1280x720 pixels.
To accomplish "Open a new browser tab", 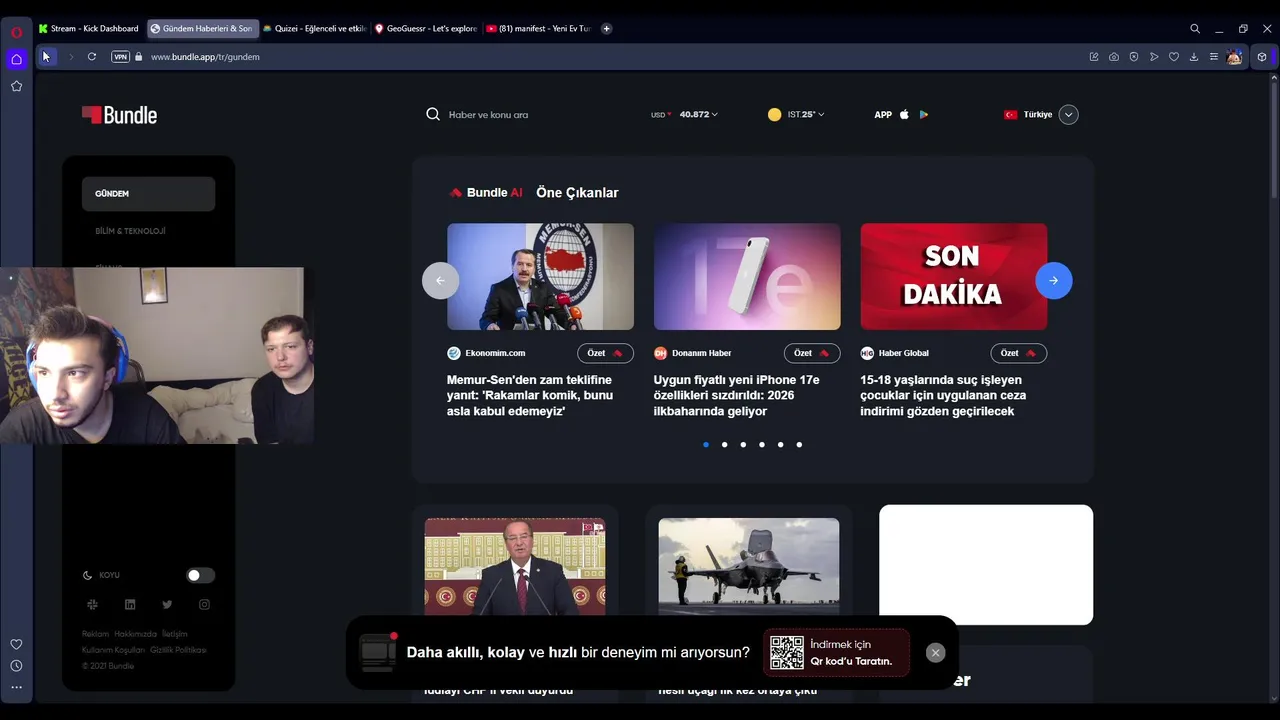I will tap(607, 29).
